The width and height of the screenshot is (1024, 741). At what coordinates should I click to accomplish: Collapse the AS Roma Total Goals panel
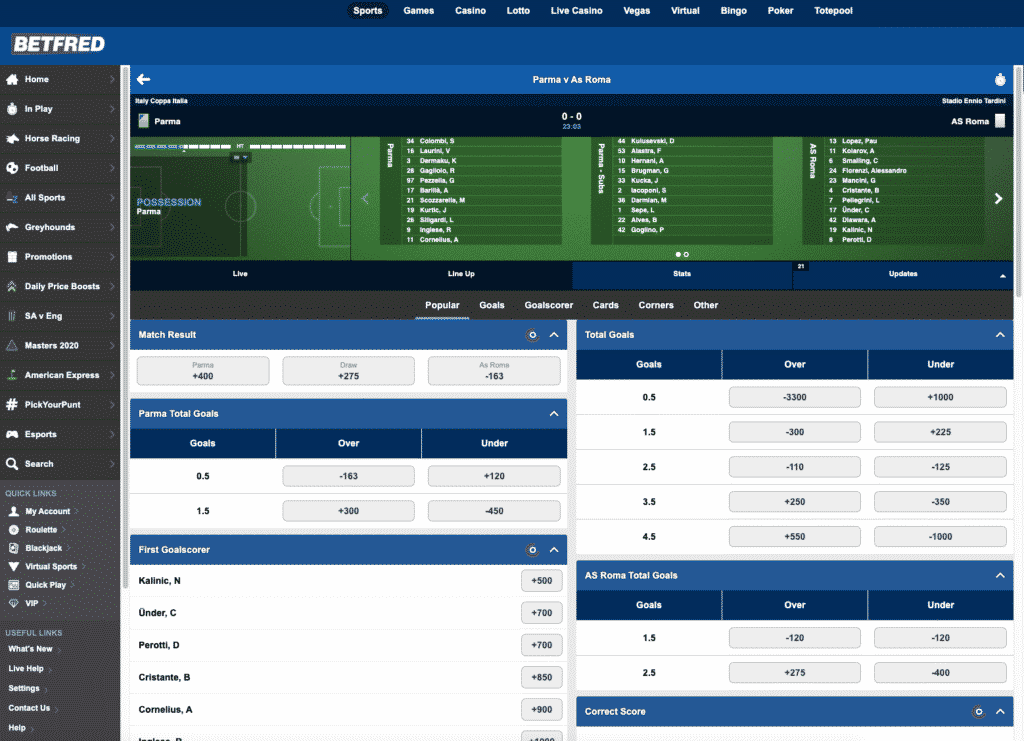click(1000, 575)
